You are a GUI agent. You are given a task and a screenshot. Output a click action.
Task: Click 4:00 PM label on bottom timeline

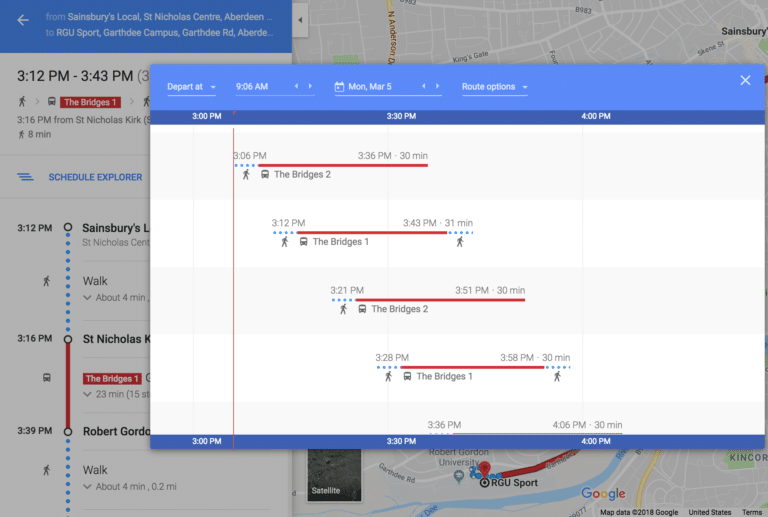[596, 441]
